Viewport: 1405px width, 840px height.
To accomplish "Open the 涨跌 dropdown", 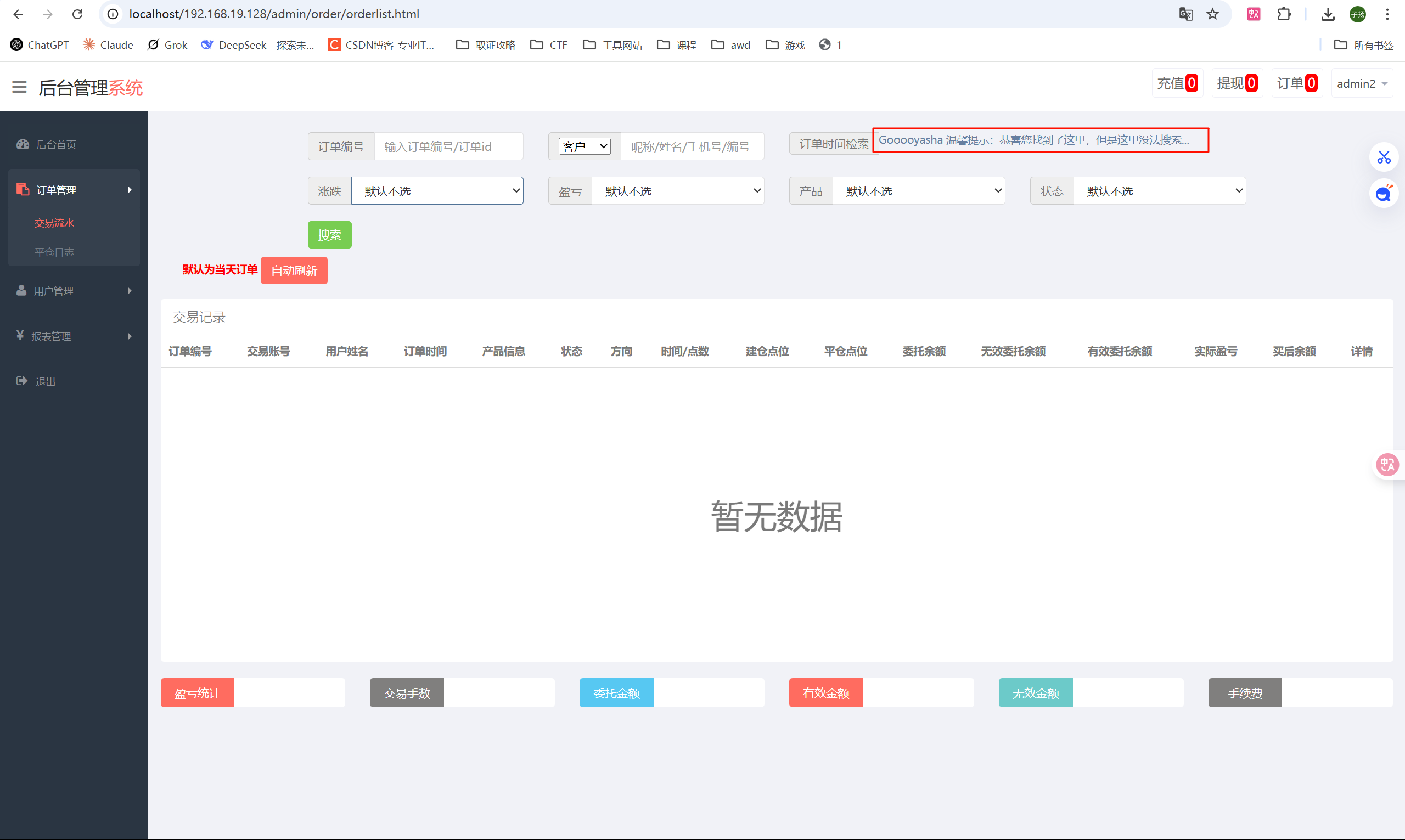I will click(x=437, y=191).
